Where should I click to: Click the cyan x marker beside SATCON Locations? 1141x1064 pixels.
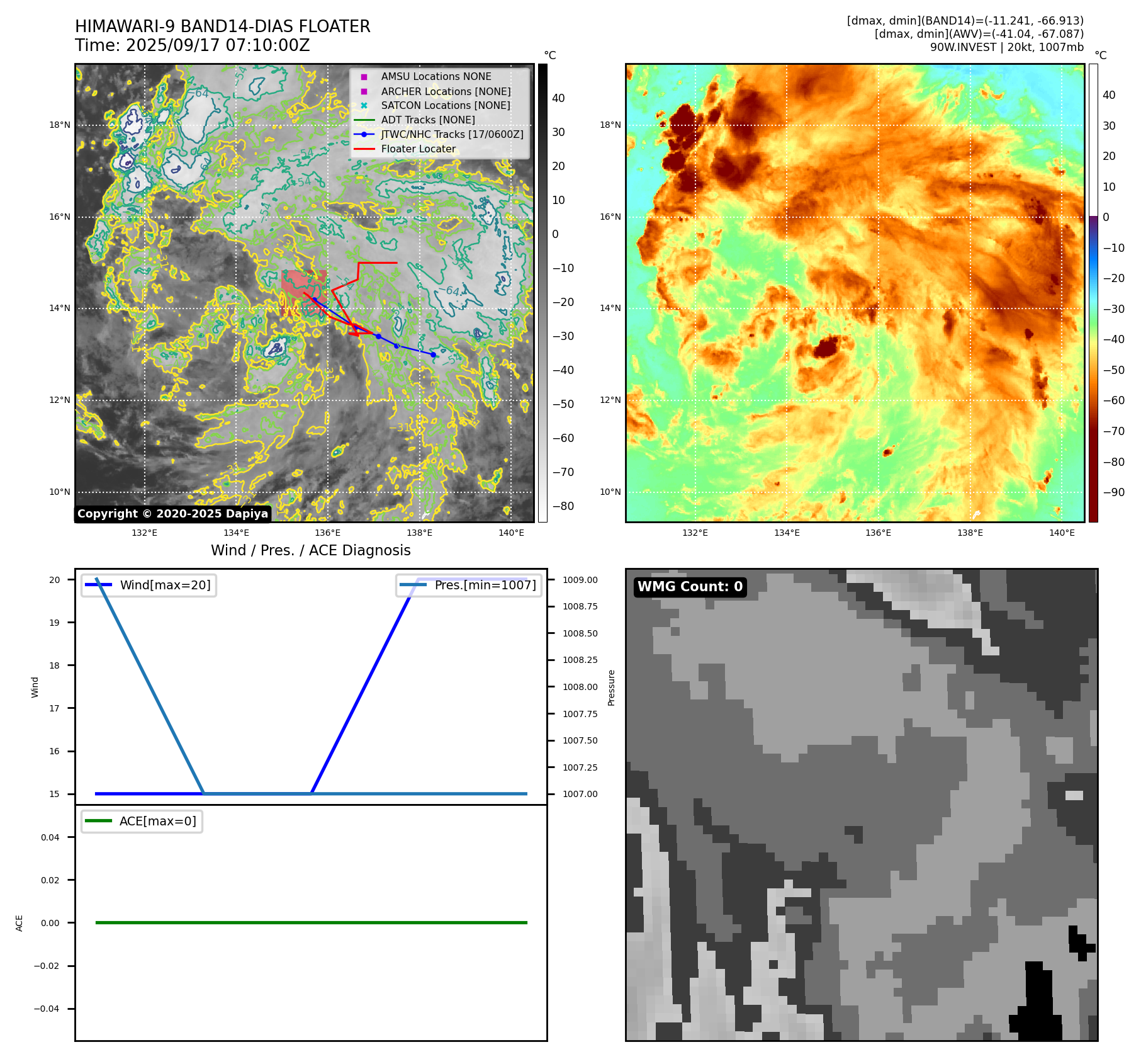[364, 106]
